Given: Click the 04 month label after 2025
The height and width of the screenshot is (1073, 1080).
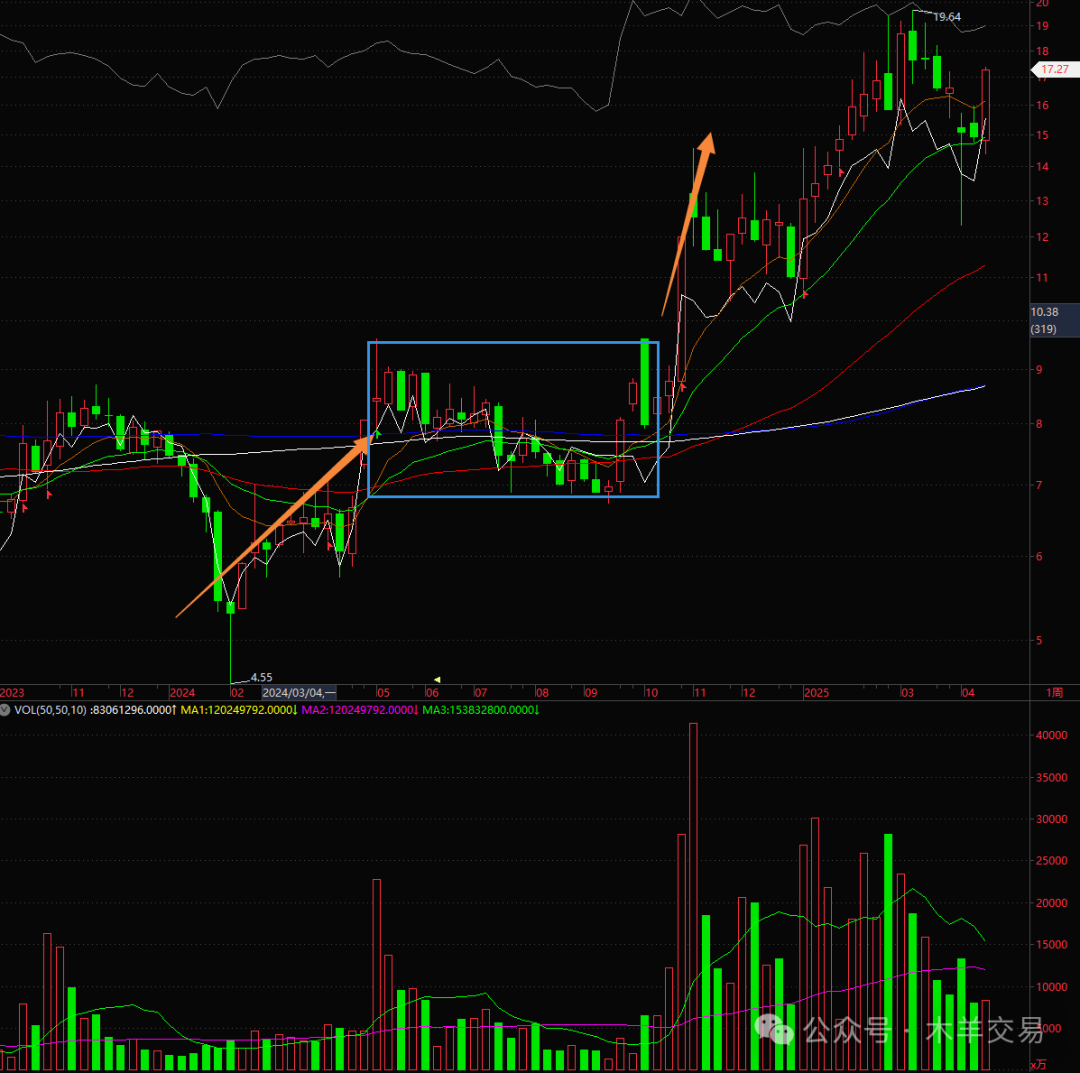Looking at the screenshot, I should click(x=968, y=693).
